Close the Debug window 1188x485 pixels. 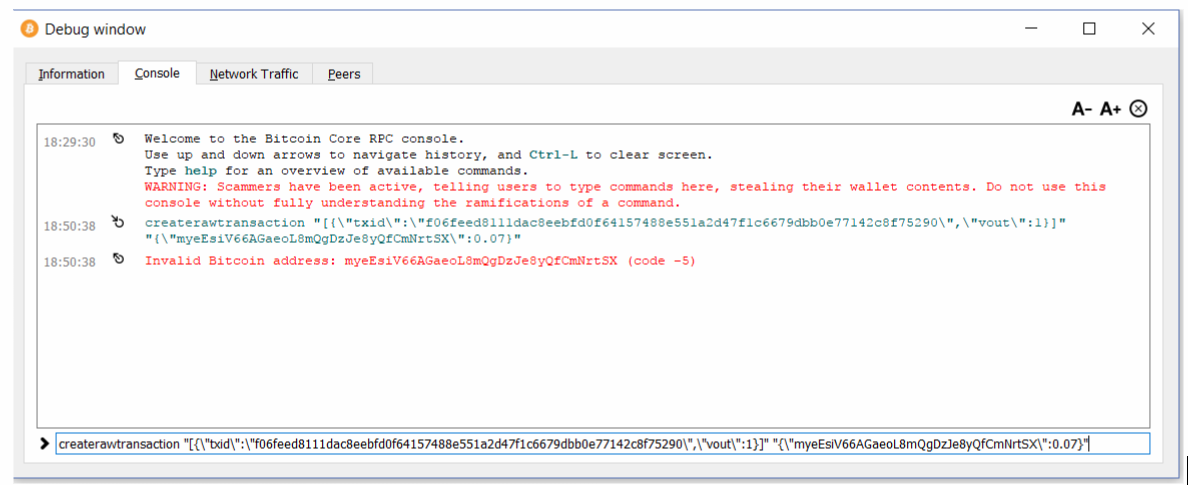click(x=1148, y=29)
